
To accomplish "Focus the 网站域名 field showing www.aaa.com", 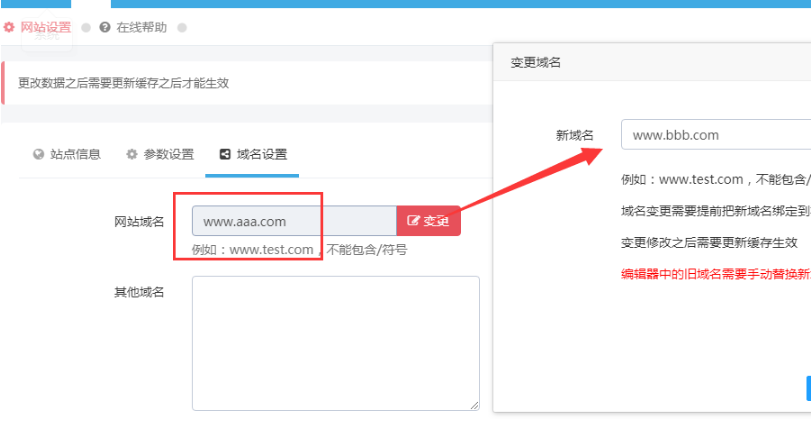I will click(x=294, y=221).
